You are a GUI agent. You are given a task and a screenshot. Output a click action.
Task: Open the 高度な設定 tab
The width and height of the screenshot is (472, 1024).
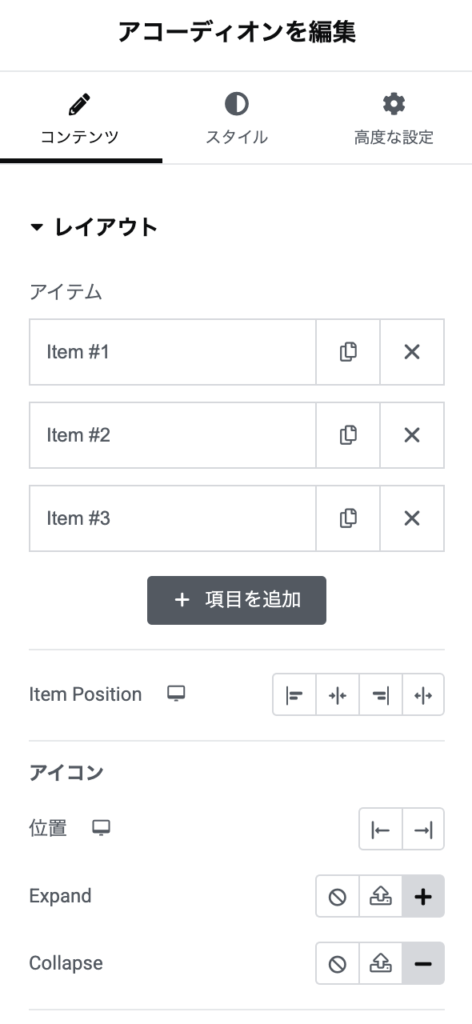394,120
